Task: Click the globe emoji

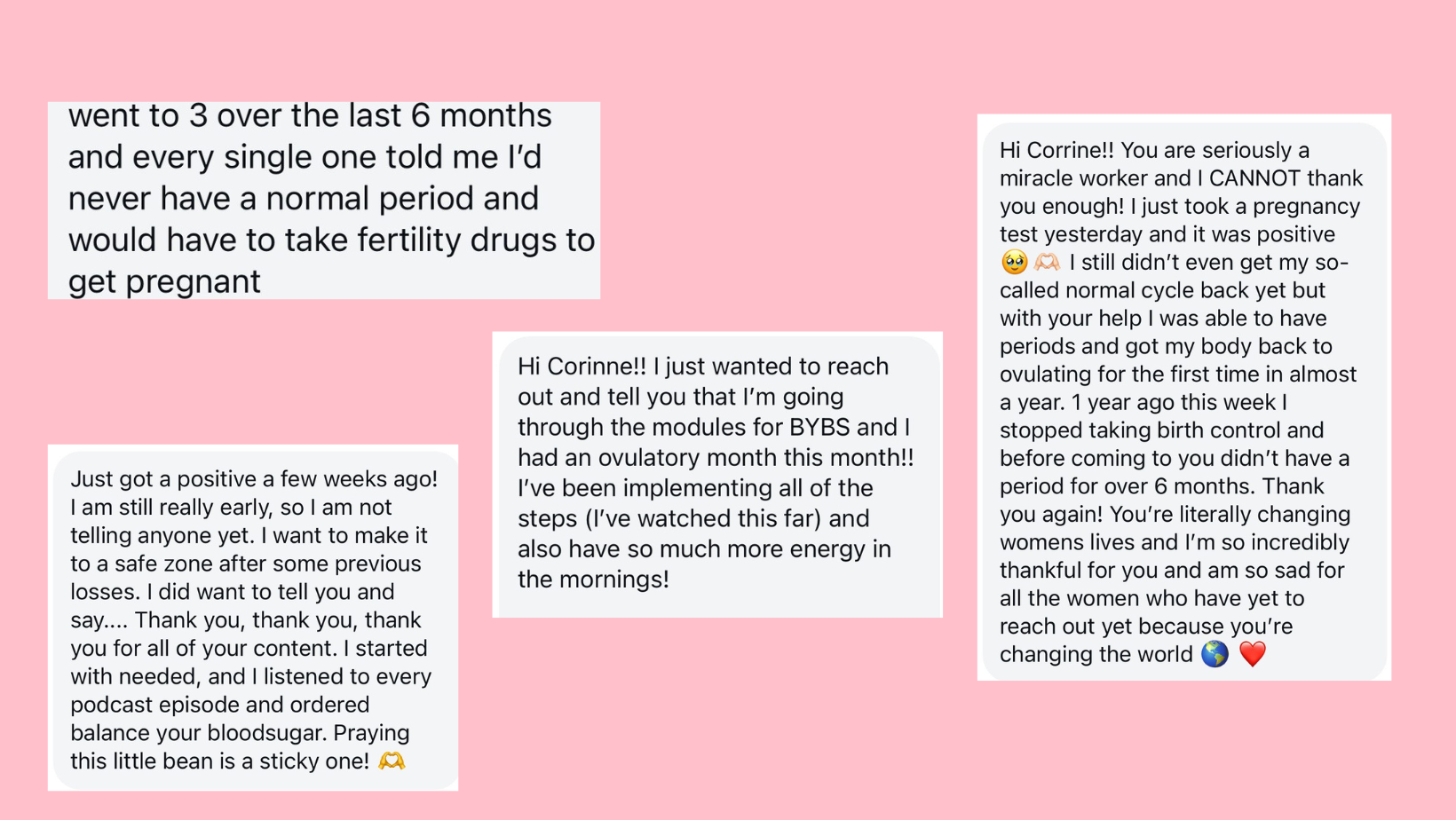Action: pyautogui.click(x=1215, y=654)
